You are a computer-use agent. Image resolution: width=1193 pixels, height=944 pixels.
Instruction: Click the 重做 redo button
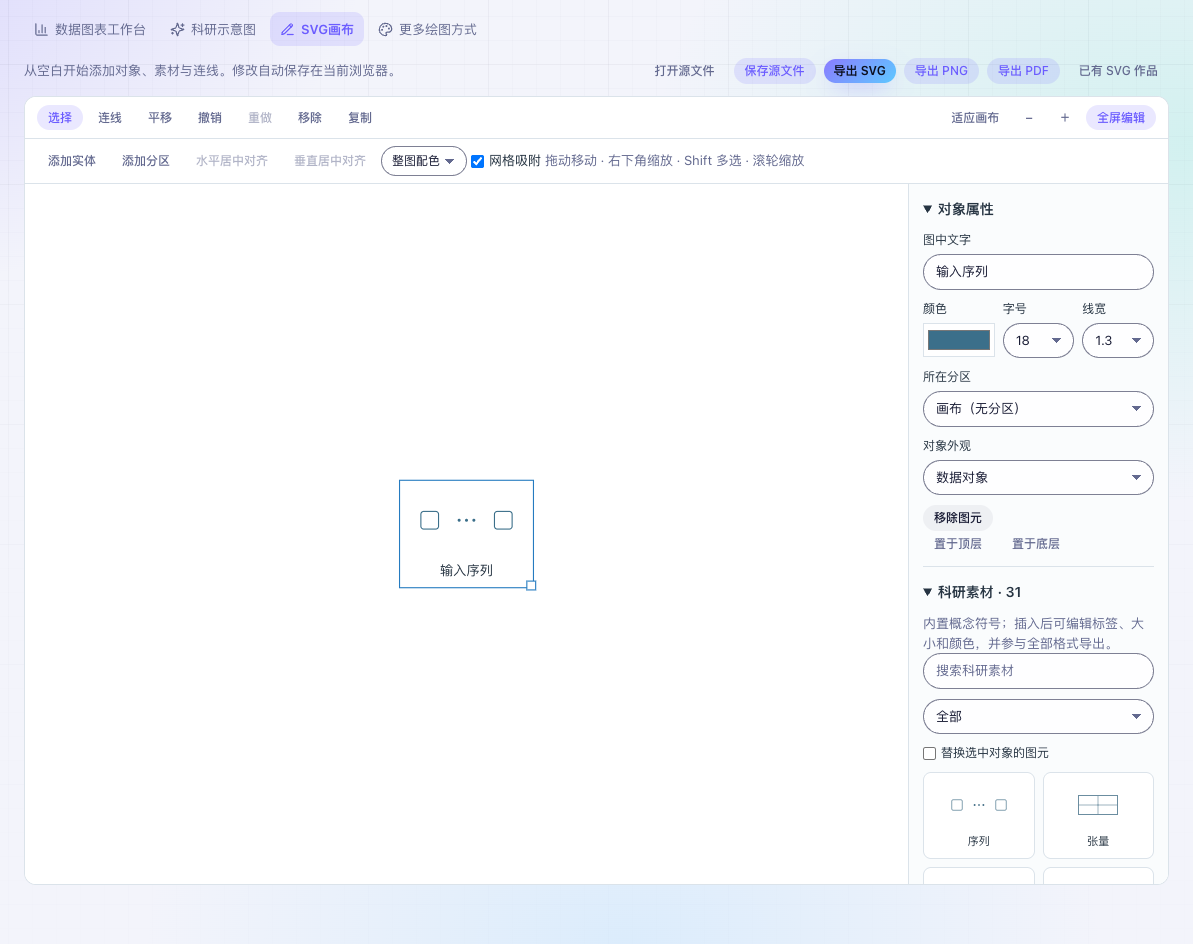pyautogui.click(x=260, y=118)
